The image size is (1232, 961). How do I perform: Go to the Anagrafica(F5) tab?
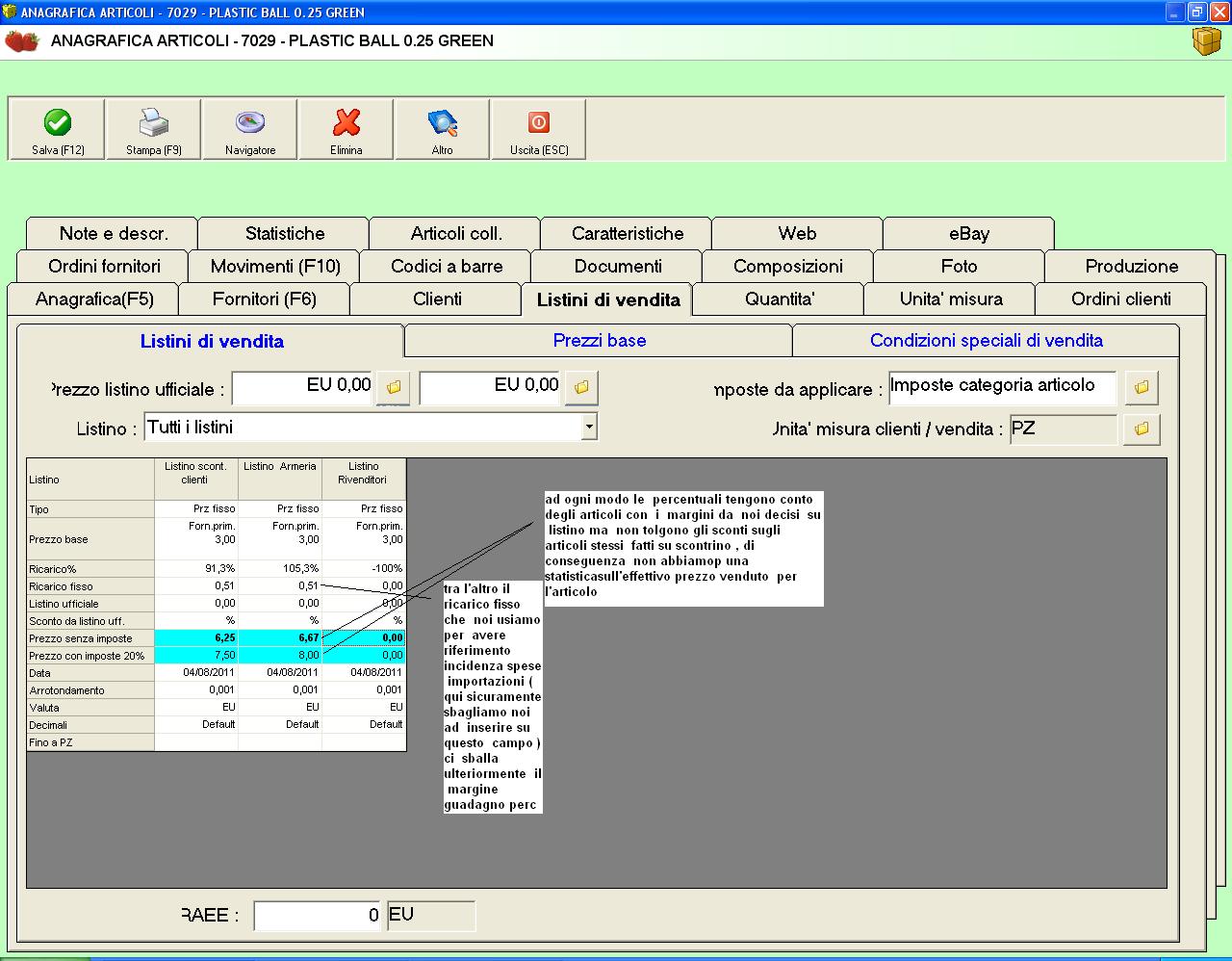click(x=94, y=299)
